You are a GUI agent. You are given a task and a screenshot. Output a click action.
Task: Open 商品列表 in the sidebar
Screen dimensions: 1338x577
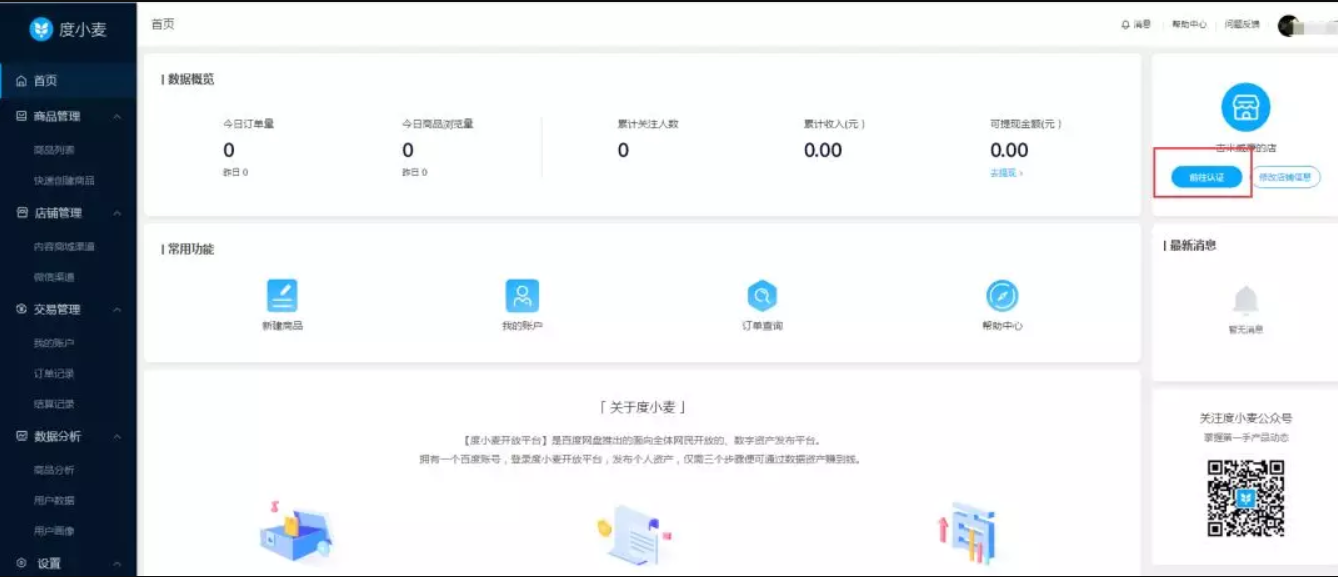click(54, 150)
